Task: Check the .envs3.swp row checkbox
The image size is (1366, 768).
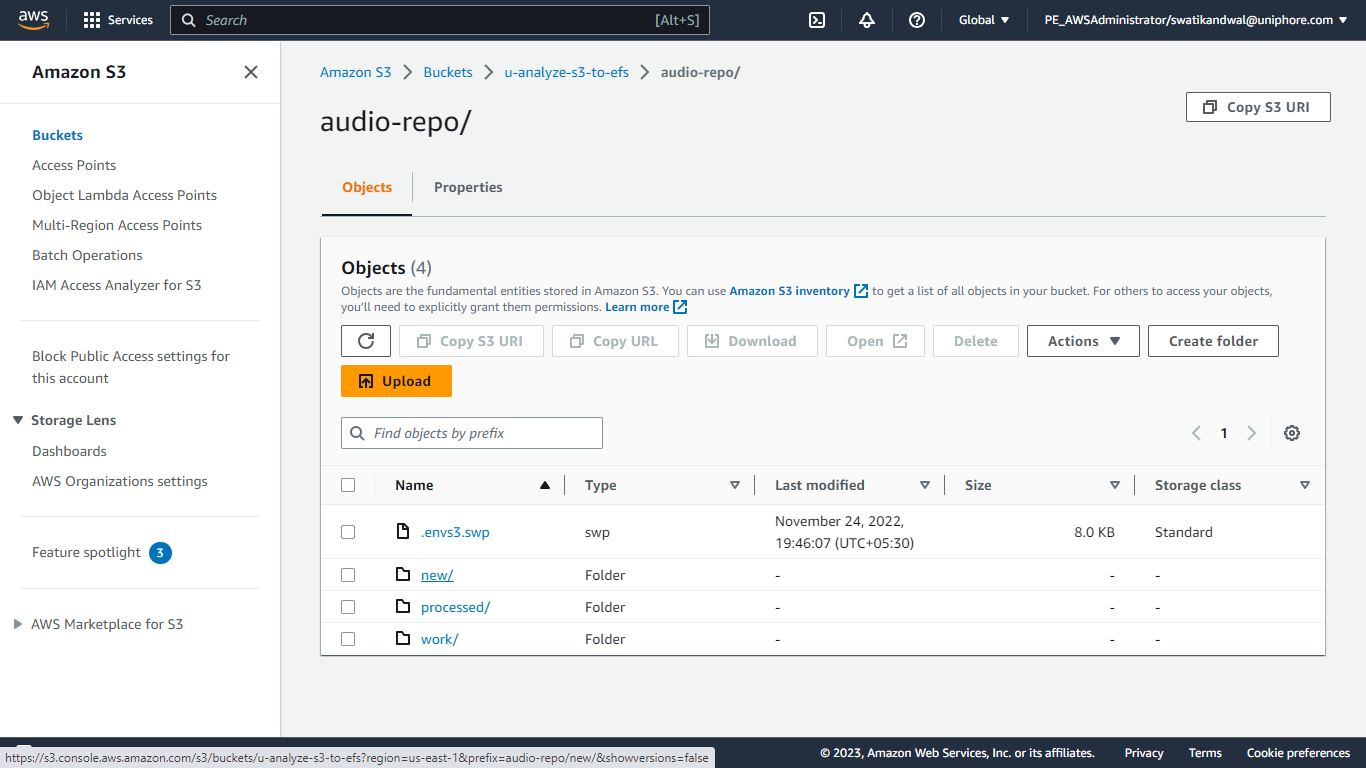Action: point(348,532)
